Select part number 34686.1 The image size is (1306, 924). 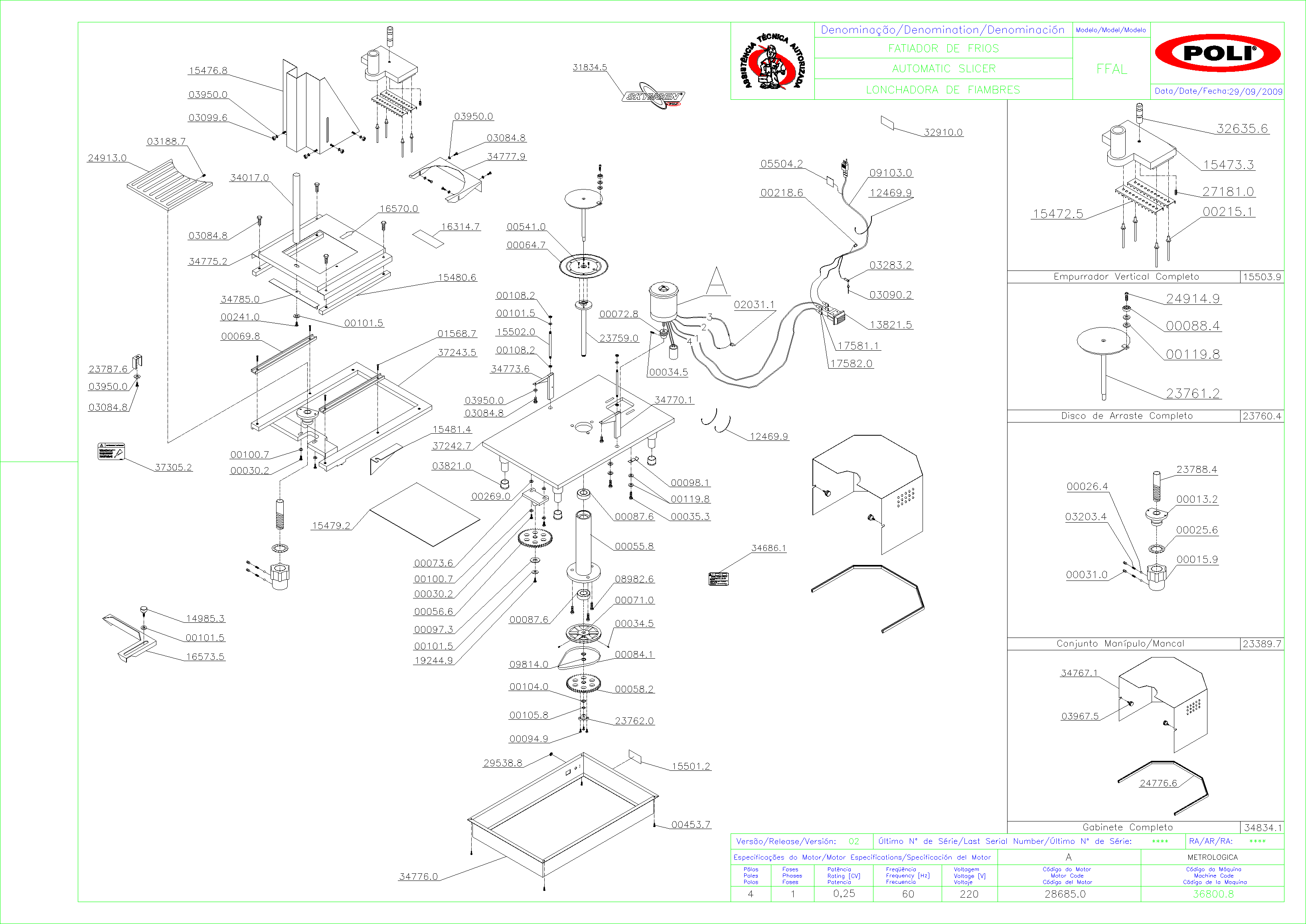(769, 549)
